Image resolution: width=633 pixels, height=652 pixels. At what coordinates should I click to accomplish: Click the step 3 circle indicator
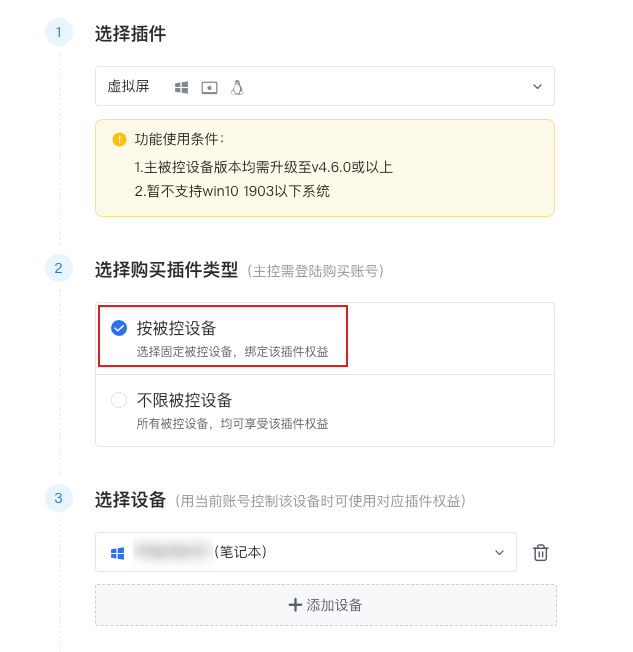59,498
